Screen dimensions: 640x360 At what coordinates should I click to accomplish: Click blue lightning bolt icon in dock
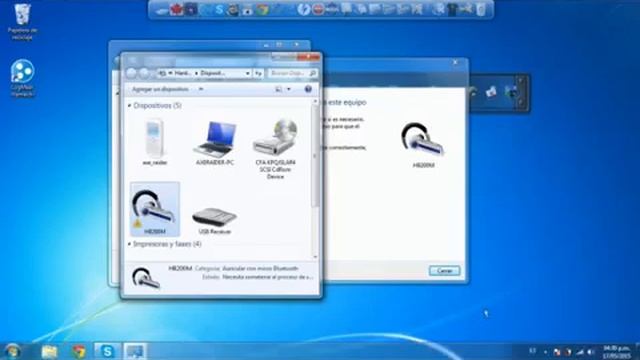click(x=303, y=9)
